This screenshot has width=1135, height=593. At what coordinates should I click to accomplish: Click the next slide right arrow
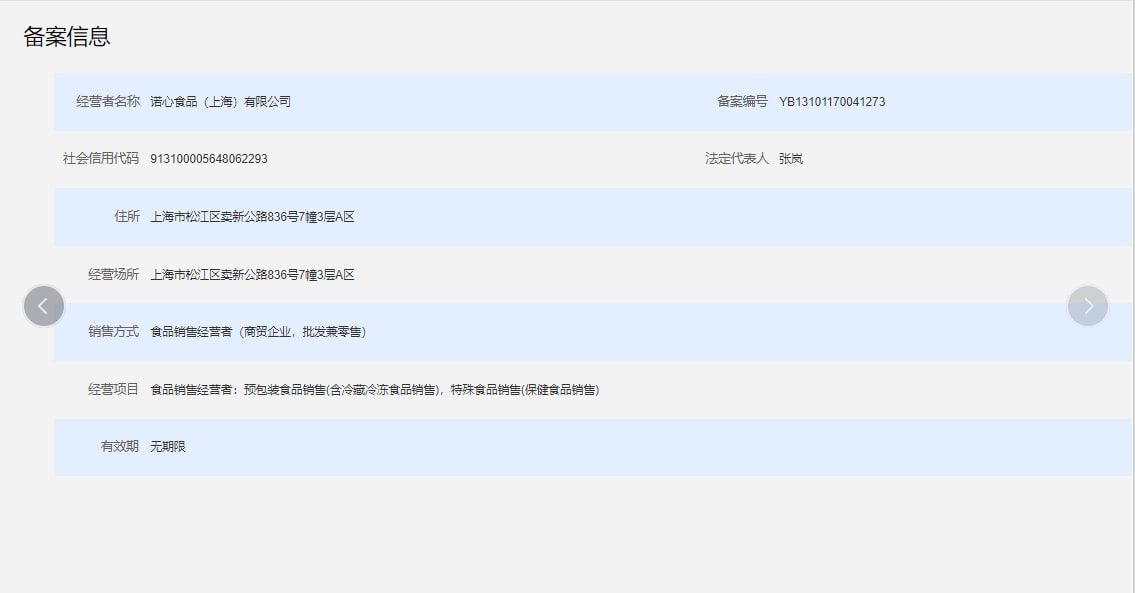[1088, 306]
